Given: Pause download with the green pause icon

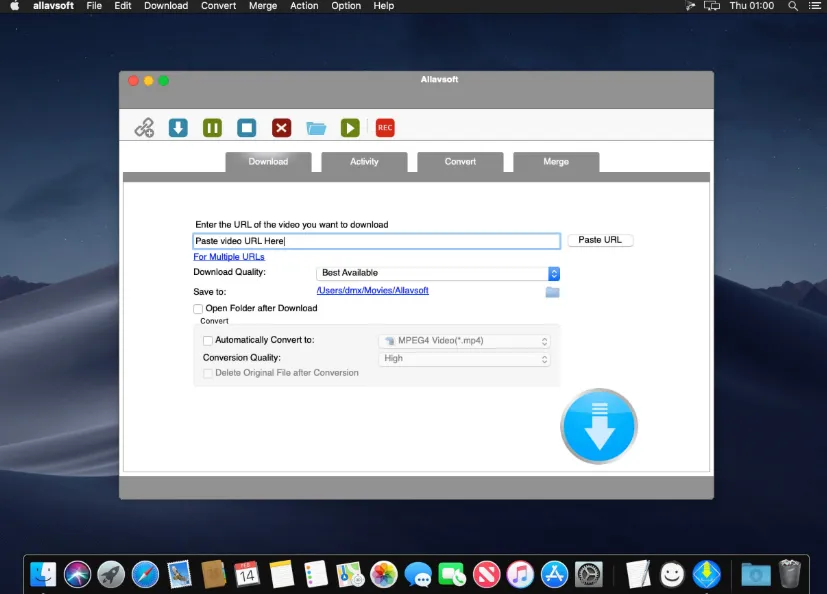Looking at the screenshot, I should coord(213,128).
